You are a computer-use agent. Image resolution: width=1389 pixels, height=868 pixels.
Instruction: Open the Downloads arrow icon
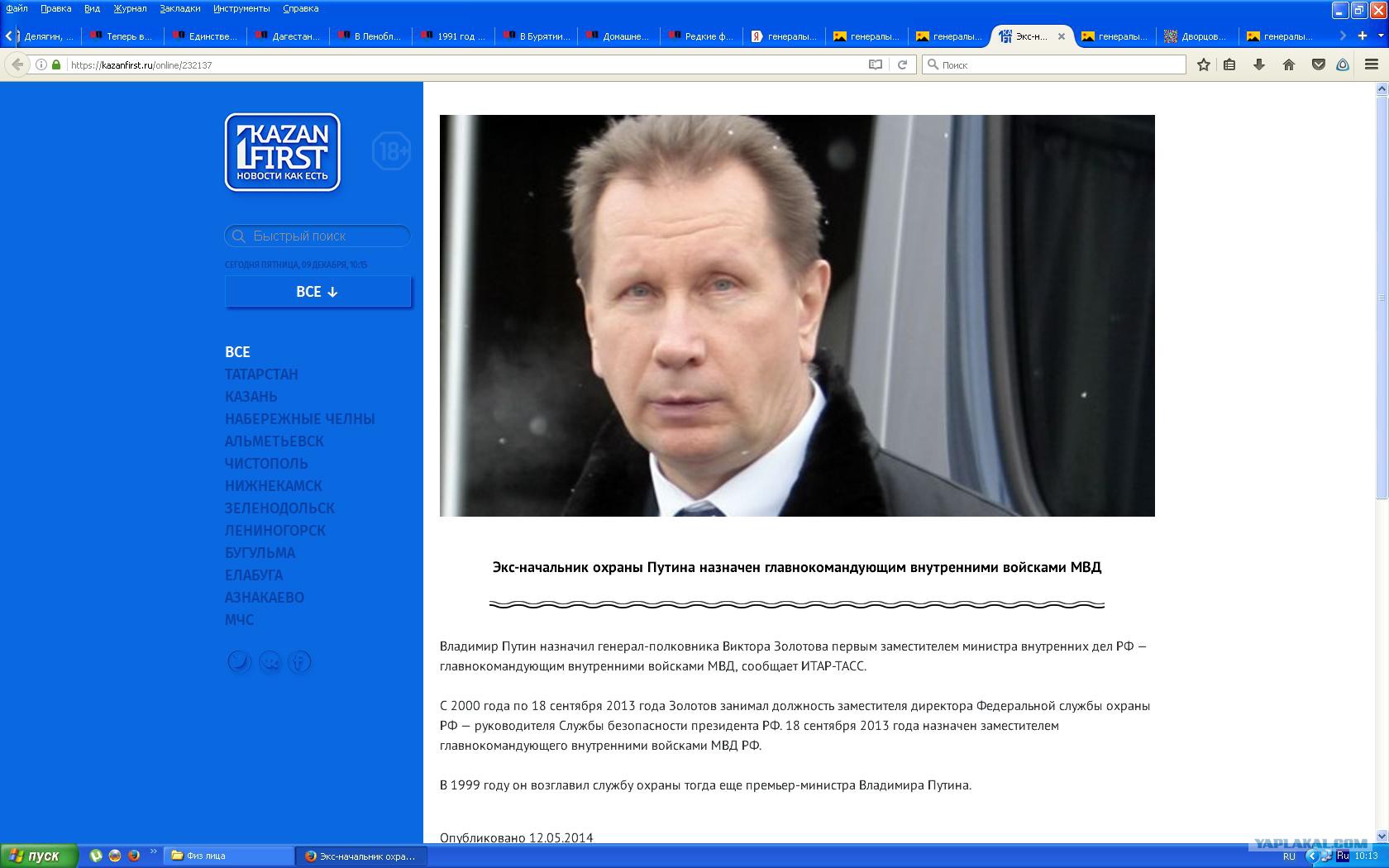pos(1259,64)
